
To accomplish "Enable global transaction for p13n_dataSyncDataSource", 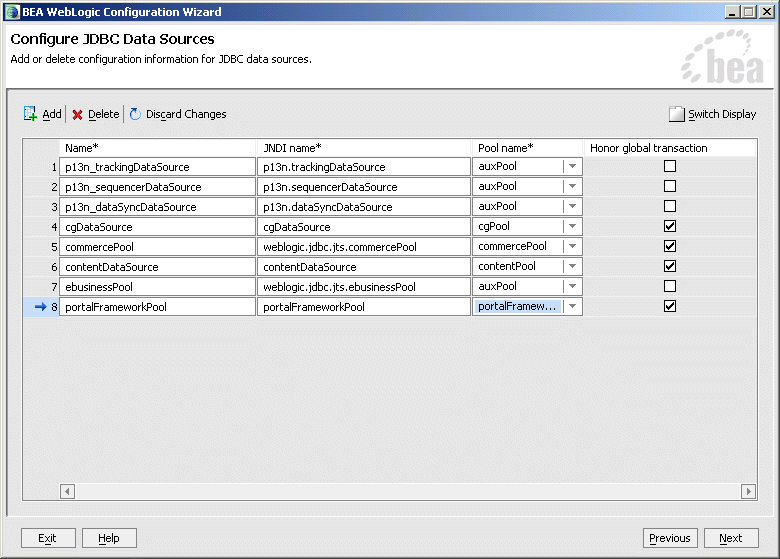I will [x=670, y=206].
